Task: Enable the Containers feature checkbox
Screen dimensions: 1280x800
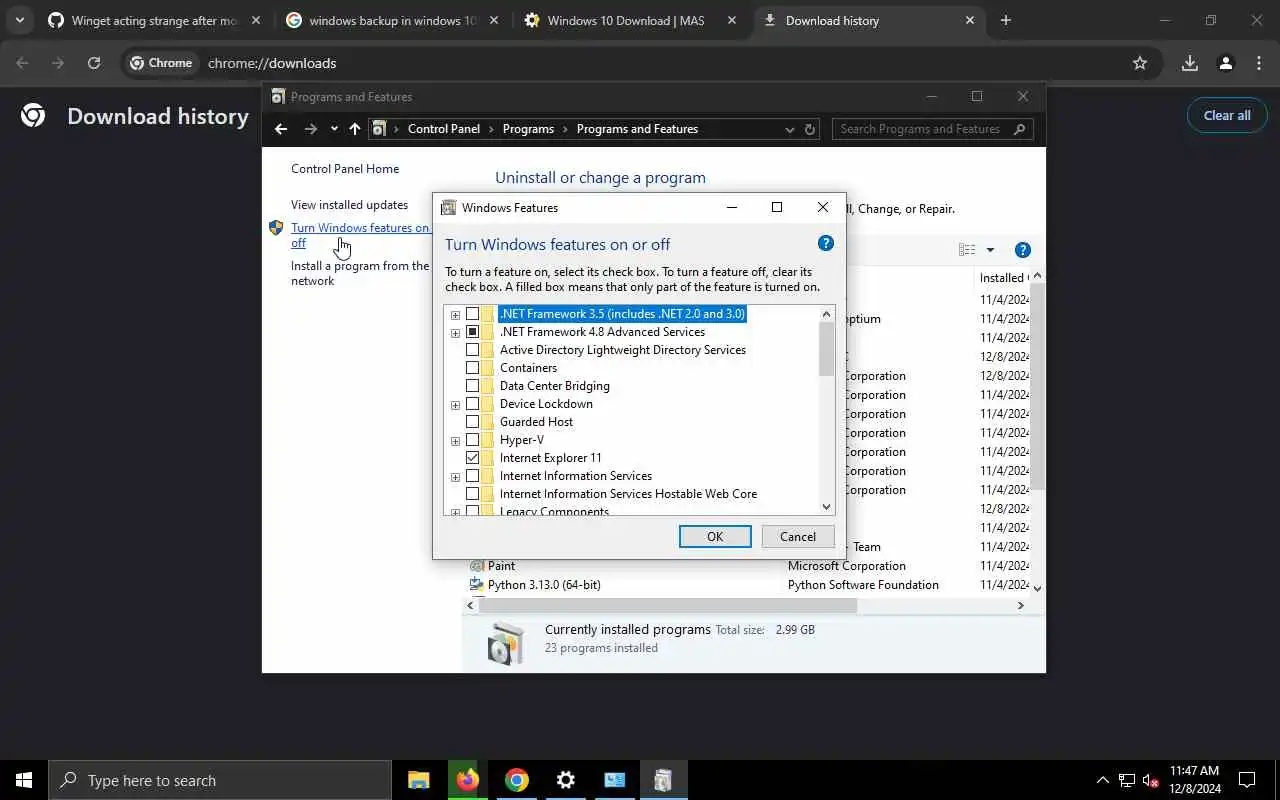Action: (473, 368)
